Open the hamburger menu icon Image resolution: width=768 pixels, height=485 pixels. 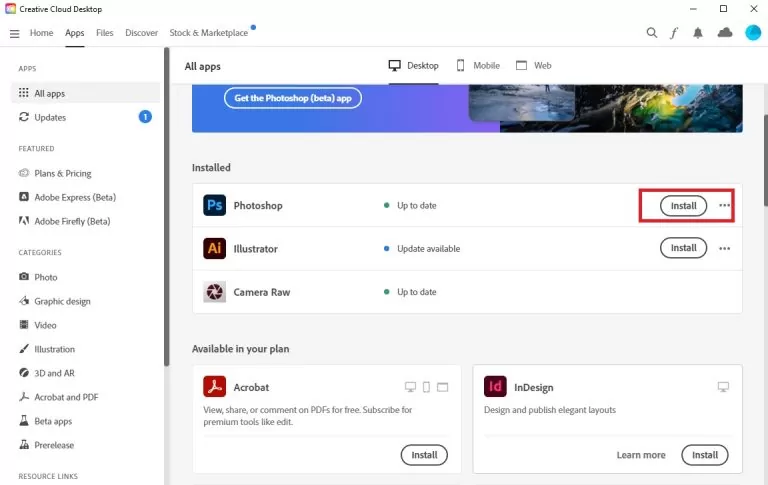(x=14, y=33)
